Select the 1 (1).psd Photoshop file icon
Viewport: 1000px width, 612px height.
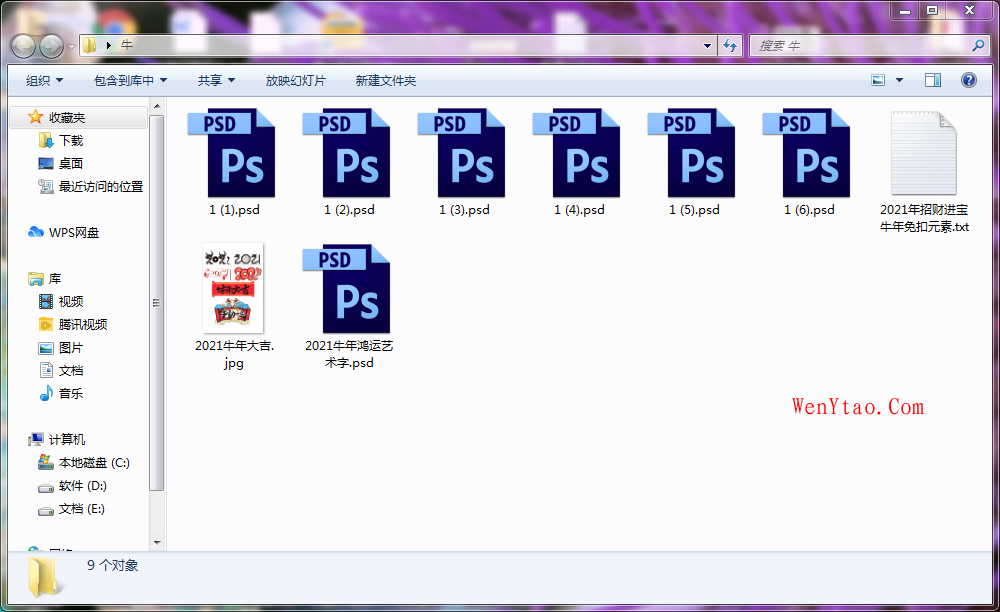point(232,153)
